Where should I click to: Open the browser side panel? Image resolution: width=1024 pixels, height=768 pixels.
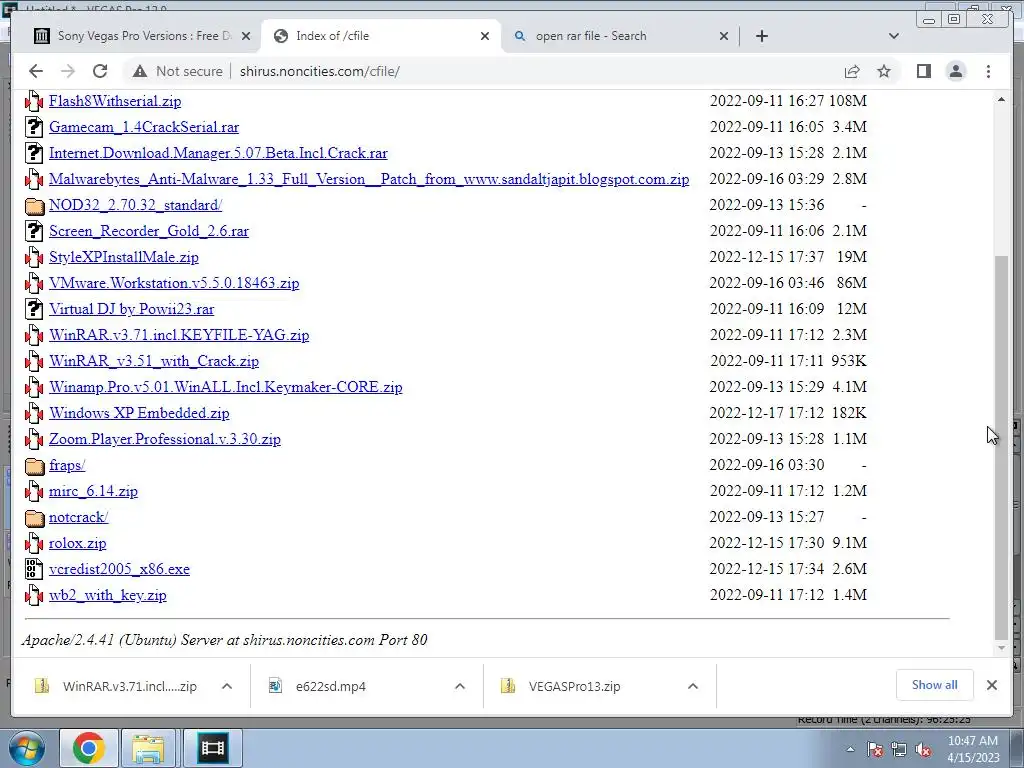[x=923, y=71]
